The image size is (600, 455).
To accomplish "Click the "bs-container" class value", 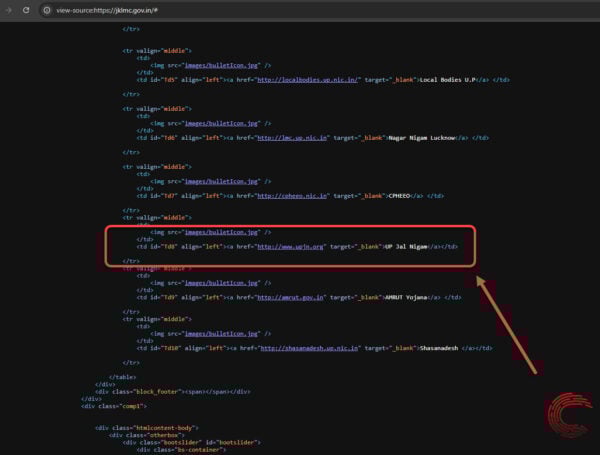I will [199, 450].
